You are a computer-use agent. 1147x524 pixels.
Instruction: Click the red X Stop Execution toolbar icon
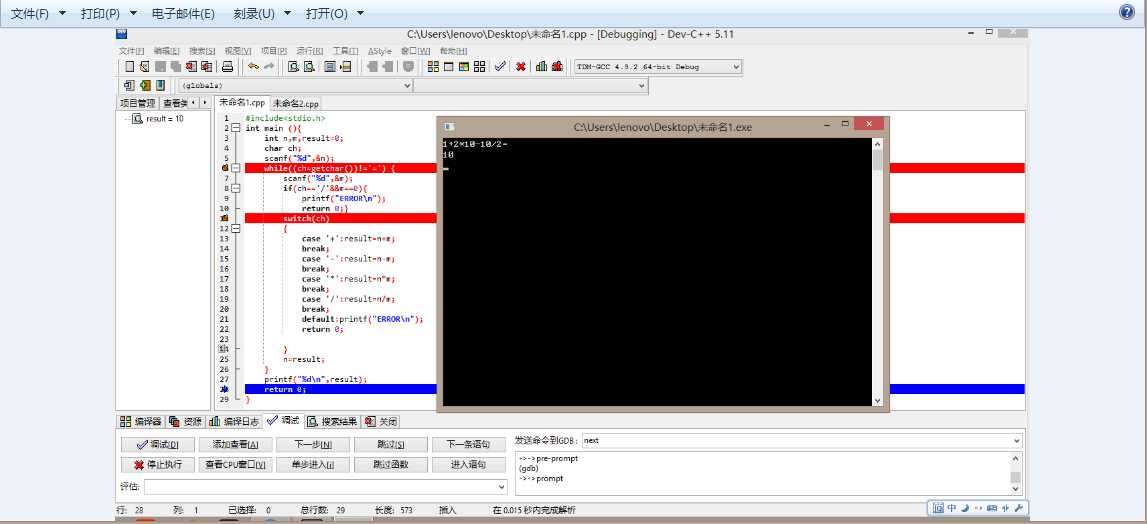pyautogui.click(x=521, y=67)
